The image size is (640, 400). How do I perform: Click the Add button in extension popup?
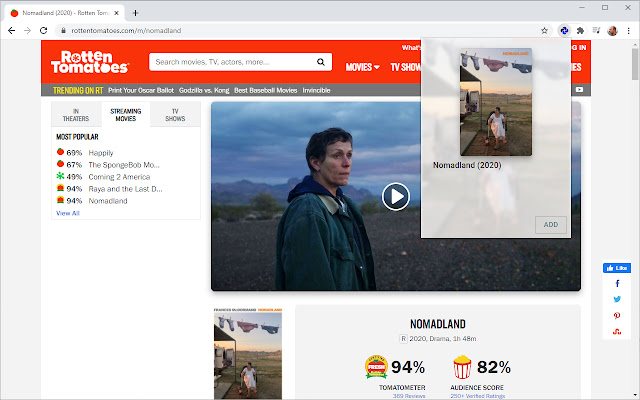pyautogui.click(x=551, y=224)
